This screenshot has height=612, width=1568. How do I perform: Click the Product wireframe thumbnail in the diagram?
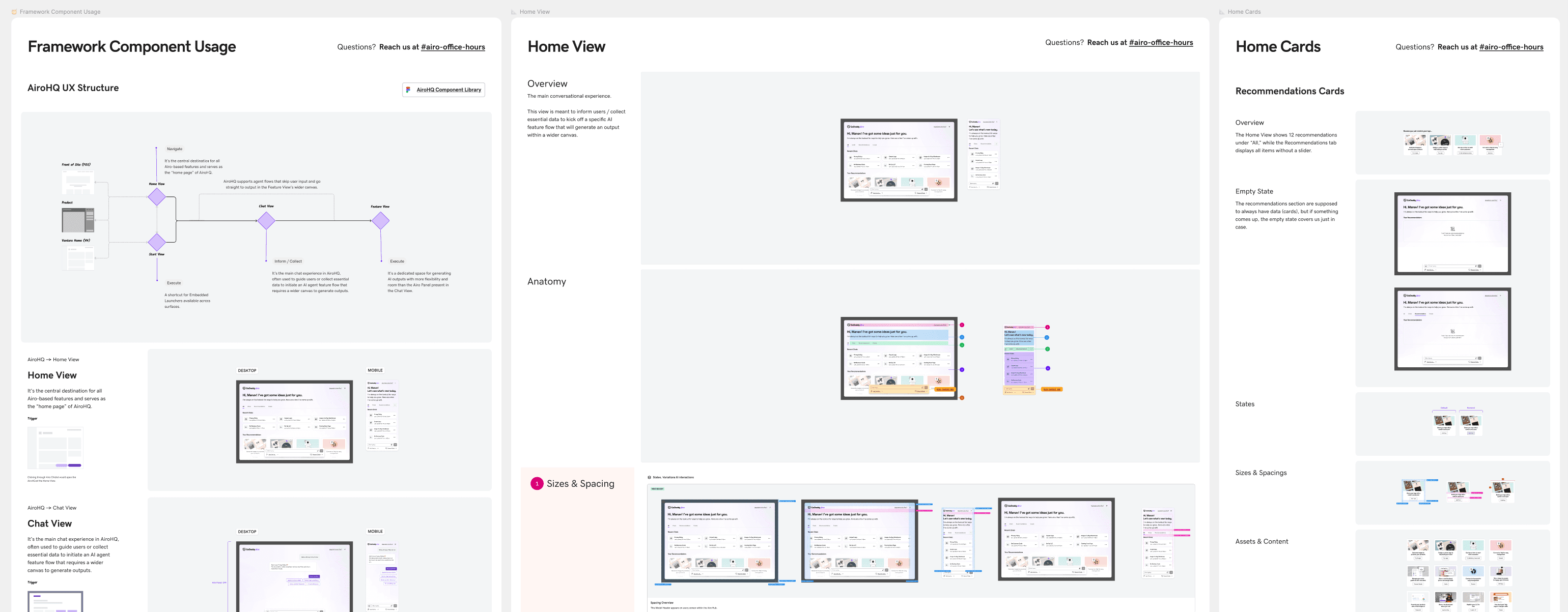[78, 220]
